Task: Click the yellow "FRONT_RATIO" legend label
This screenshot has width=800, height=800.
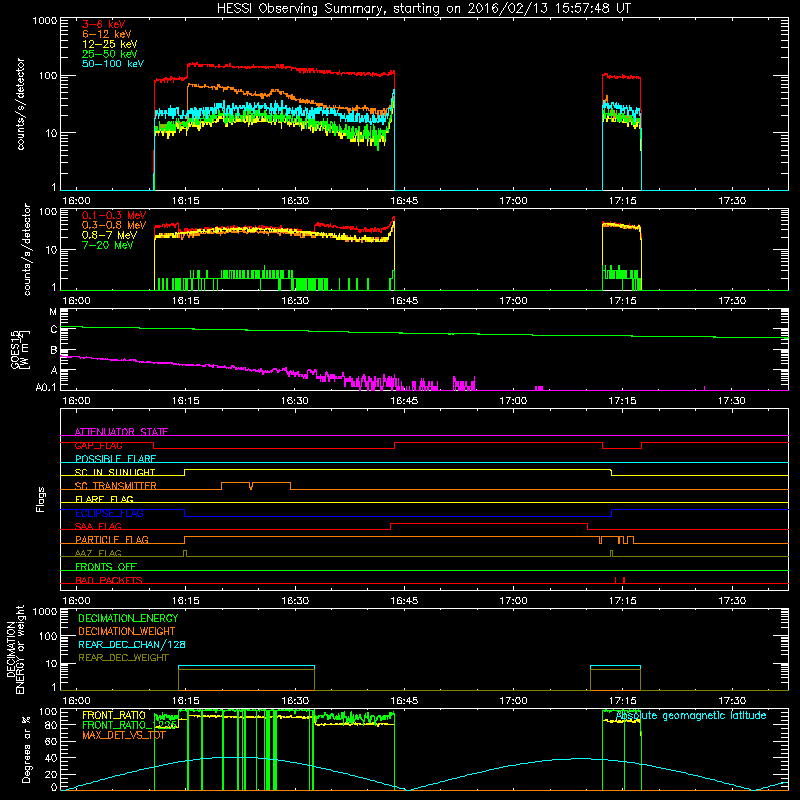Action: tap(114, 715)
